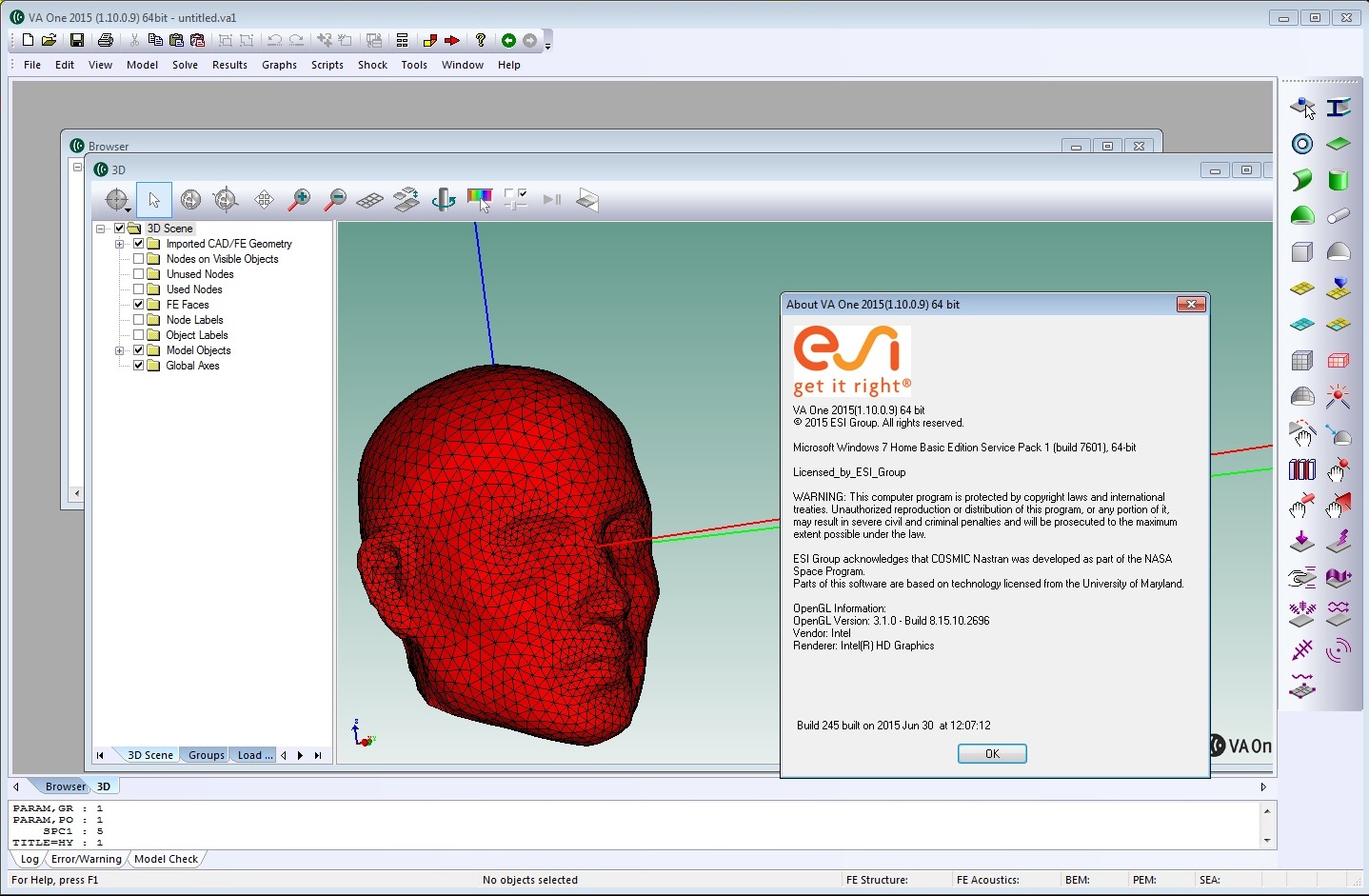Click the gray cube cavity icon

click(x=1302, y=252)
